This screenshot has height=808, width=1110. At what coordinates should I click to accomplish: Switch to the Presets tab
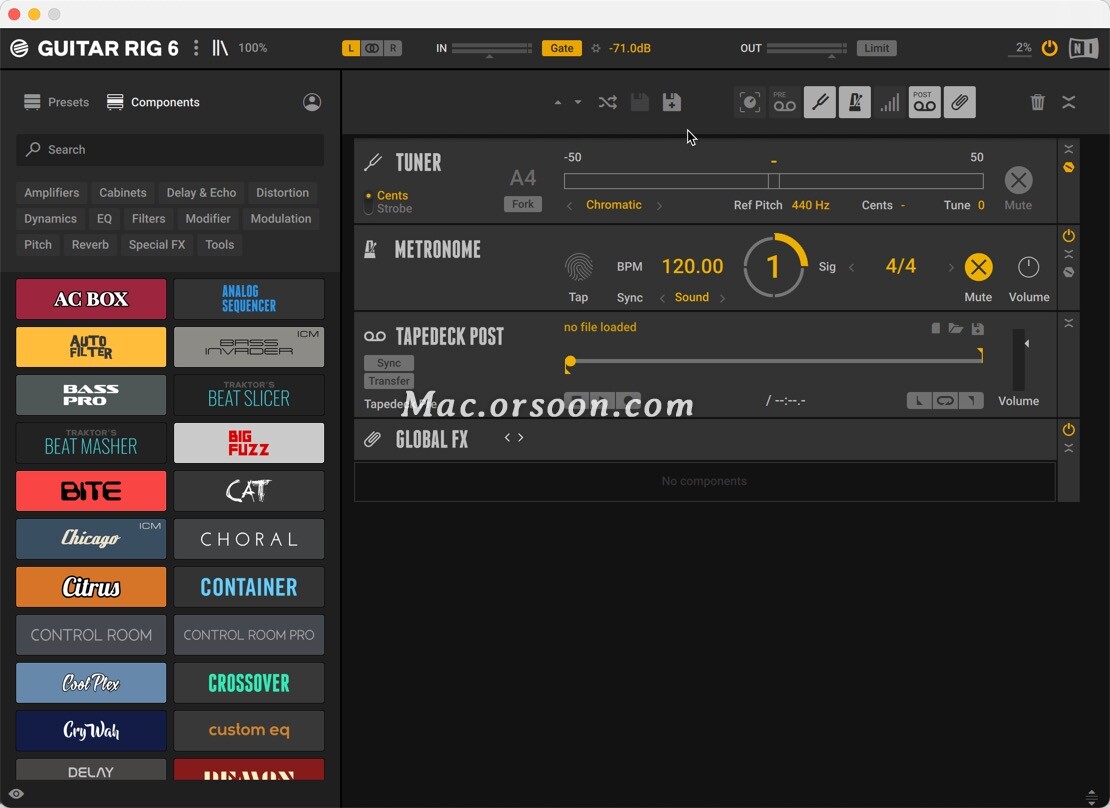click(57, 102)
